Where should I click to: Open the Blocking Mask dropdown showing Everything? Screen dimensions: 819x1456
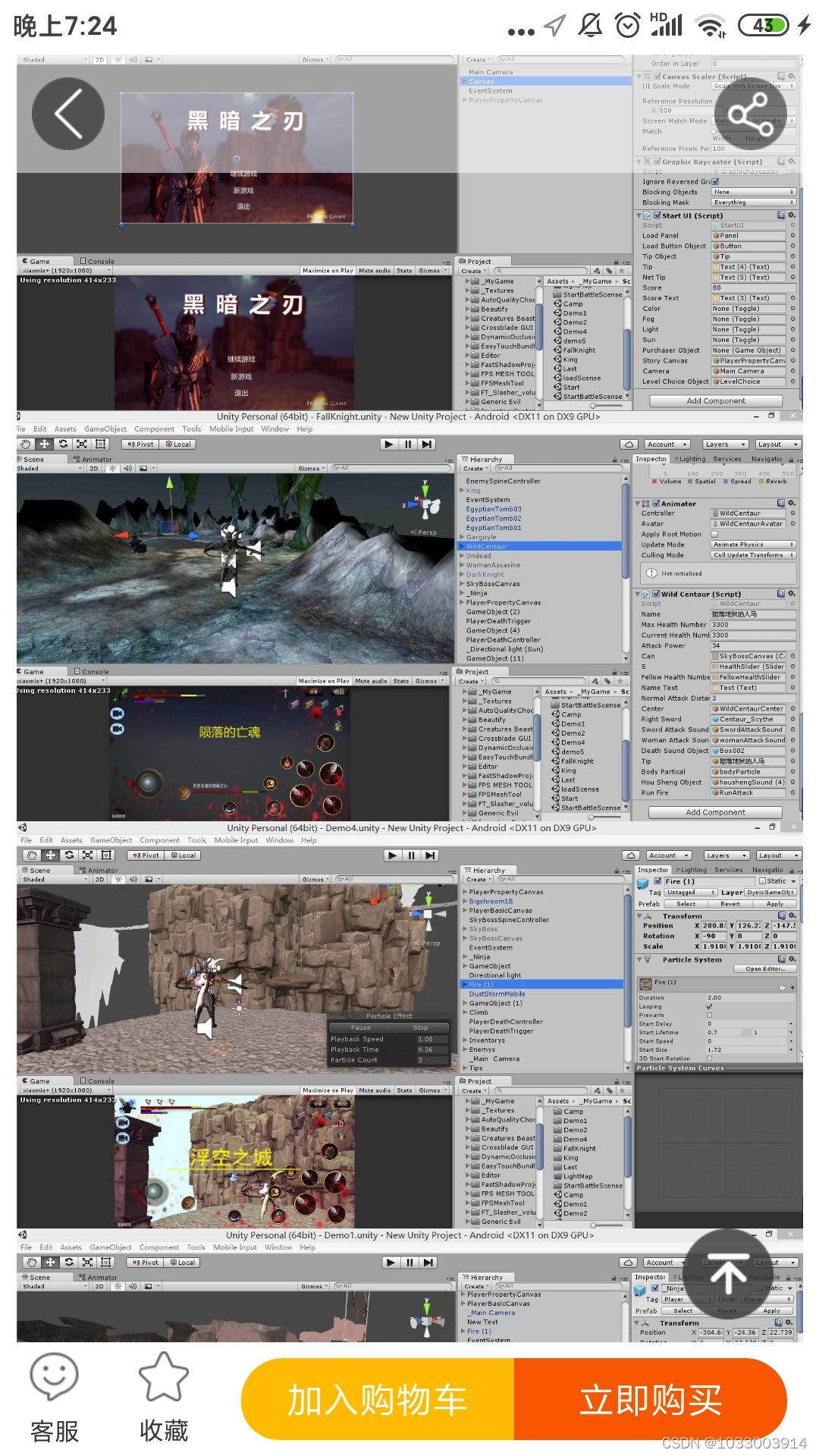(x=754, y=202)
